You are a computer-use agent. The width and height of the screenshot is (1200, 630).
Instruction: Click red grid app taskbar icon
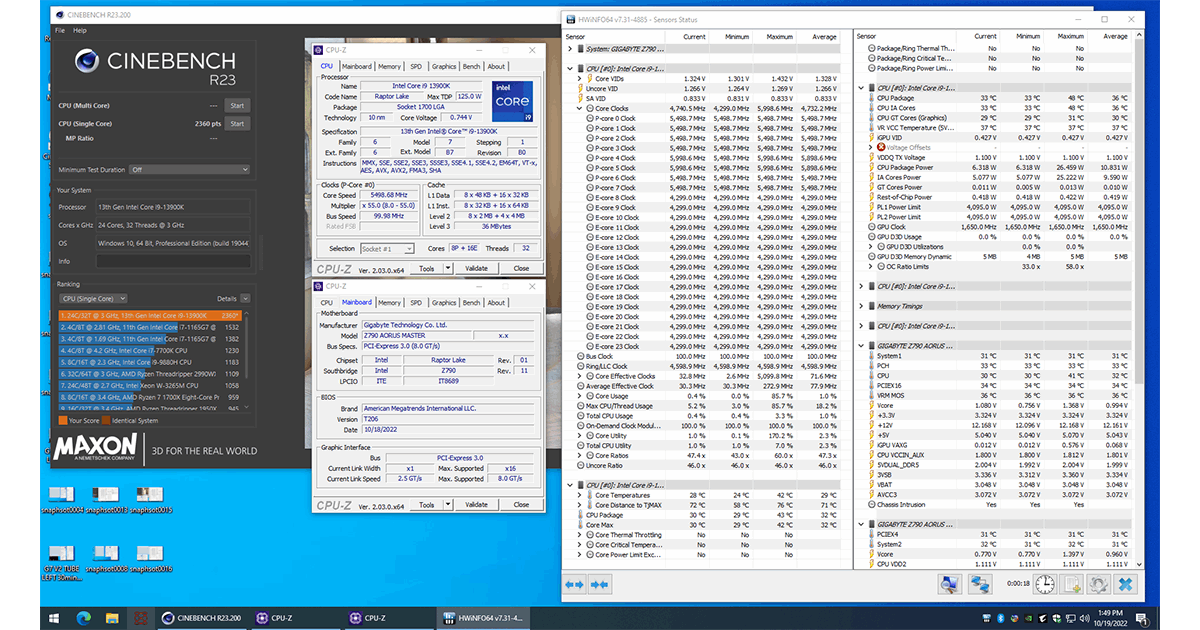point(140,618)
